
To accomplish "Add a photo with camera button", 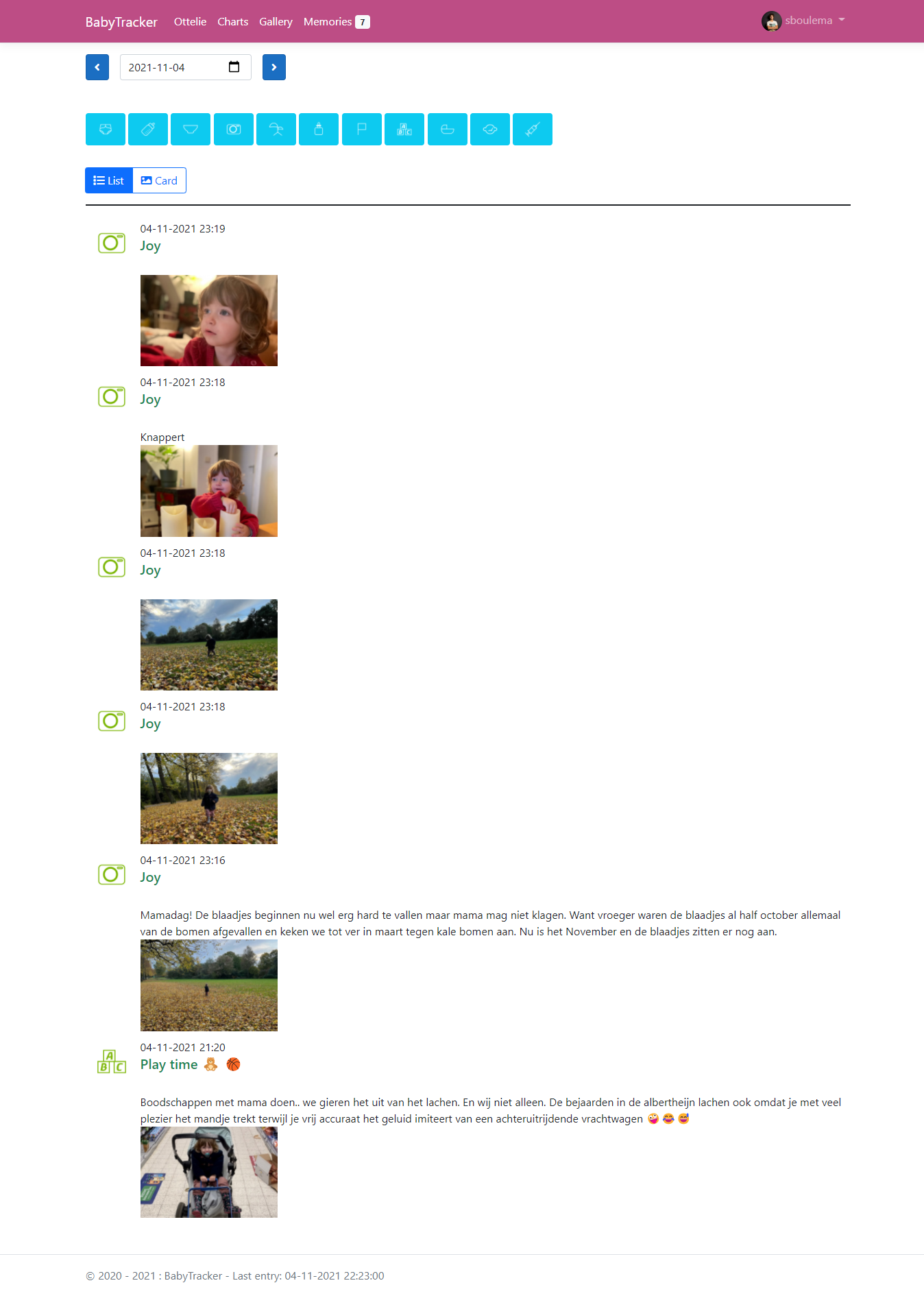I will (234, 129).
